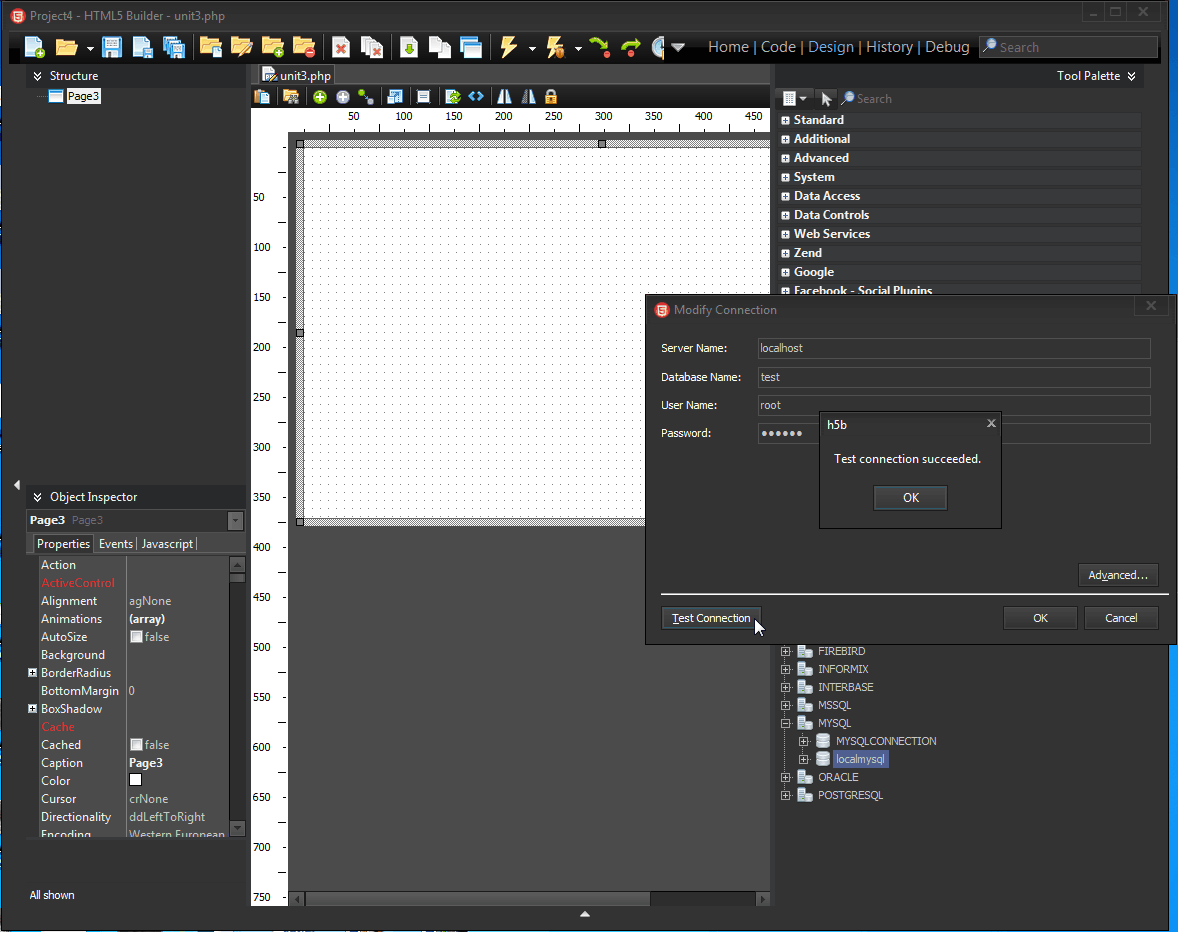Image resolution: width=1178 pixels, height=932 pixels.
Task: Expand the Standard palette category
Action: [785, 120]
